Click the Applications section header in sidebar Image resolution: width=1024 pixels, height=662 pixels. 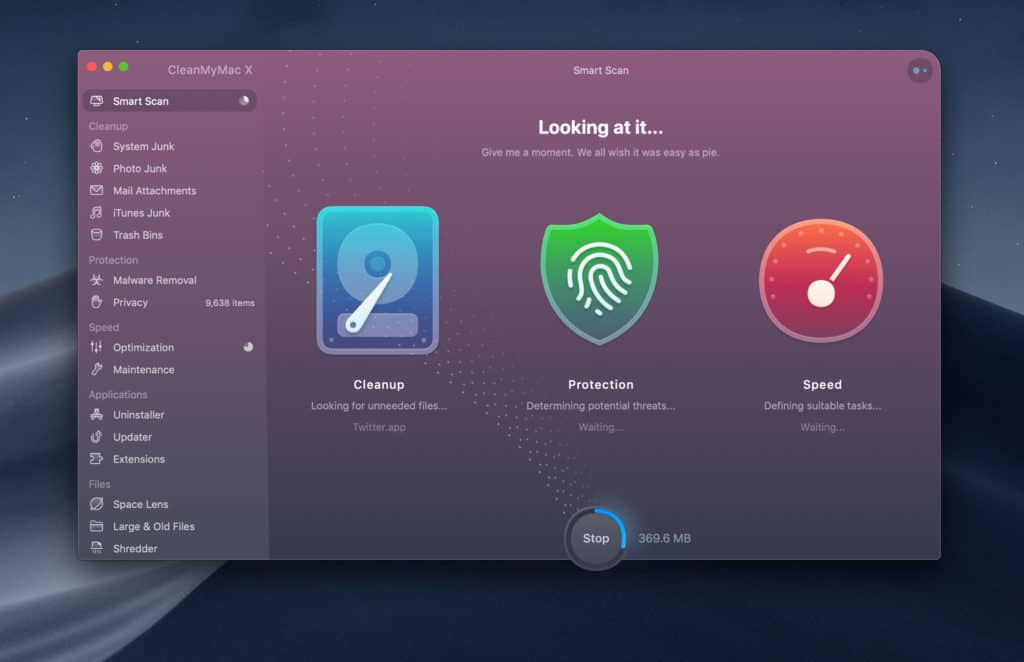coord(118,394)
